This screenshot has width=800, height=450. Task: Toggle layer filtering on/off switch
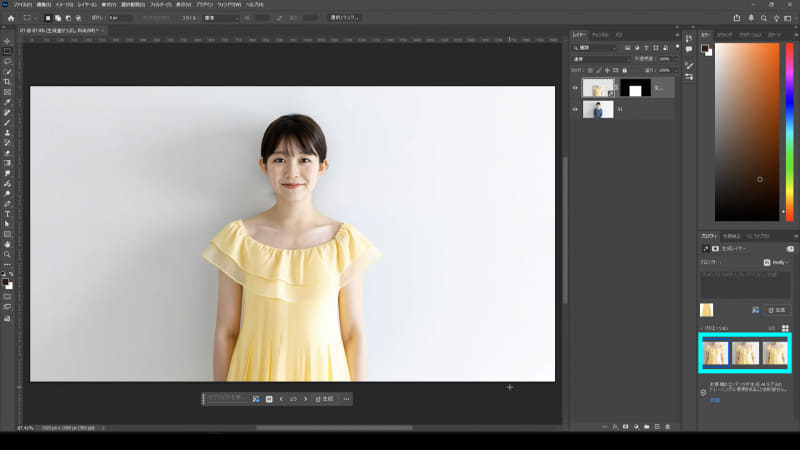[x=678, y=47]
